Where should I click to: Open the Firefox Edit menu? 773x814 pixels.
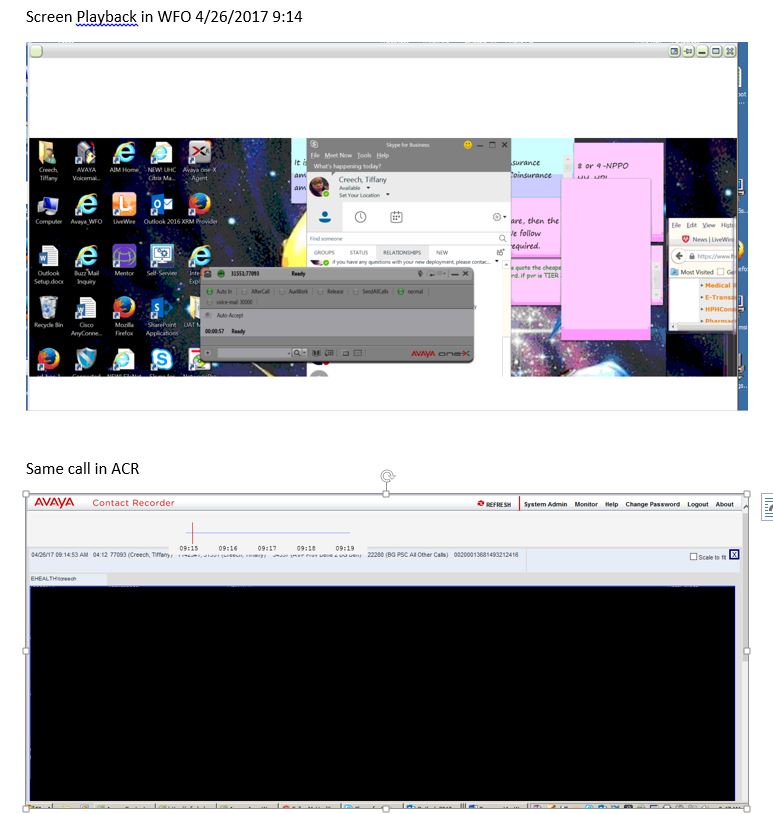[x=691, y=225]
